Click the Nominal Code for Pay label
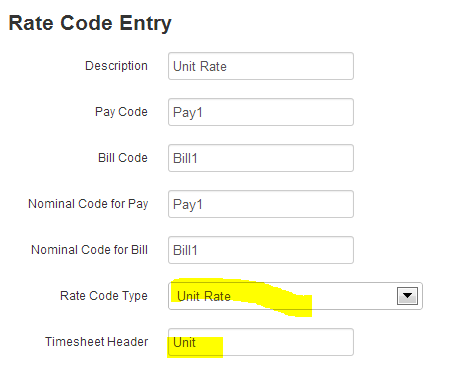Image resolution: width=467 pixels, height=383 pixels. [x=88, y=204]
